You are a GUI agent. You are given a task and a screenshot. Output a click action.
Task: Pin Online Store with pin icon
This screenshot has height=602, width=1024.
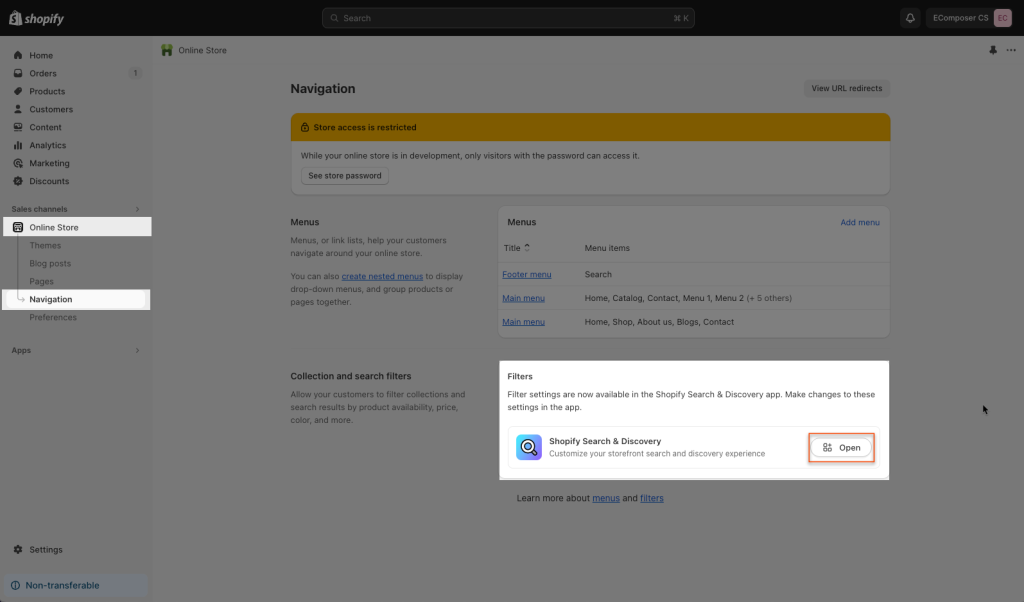coord(993,50)
